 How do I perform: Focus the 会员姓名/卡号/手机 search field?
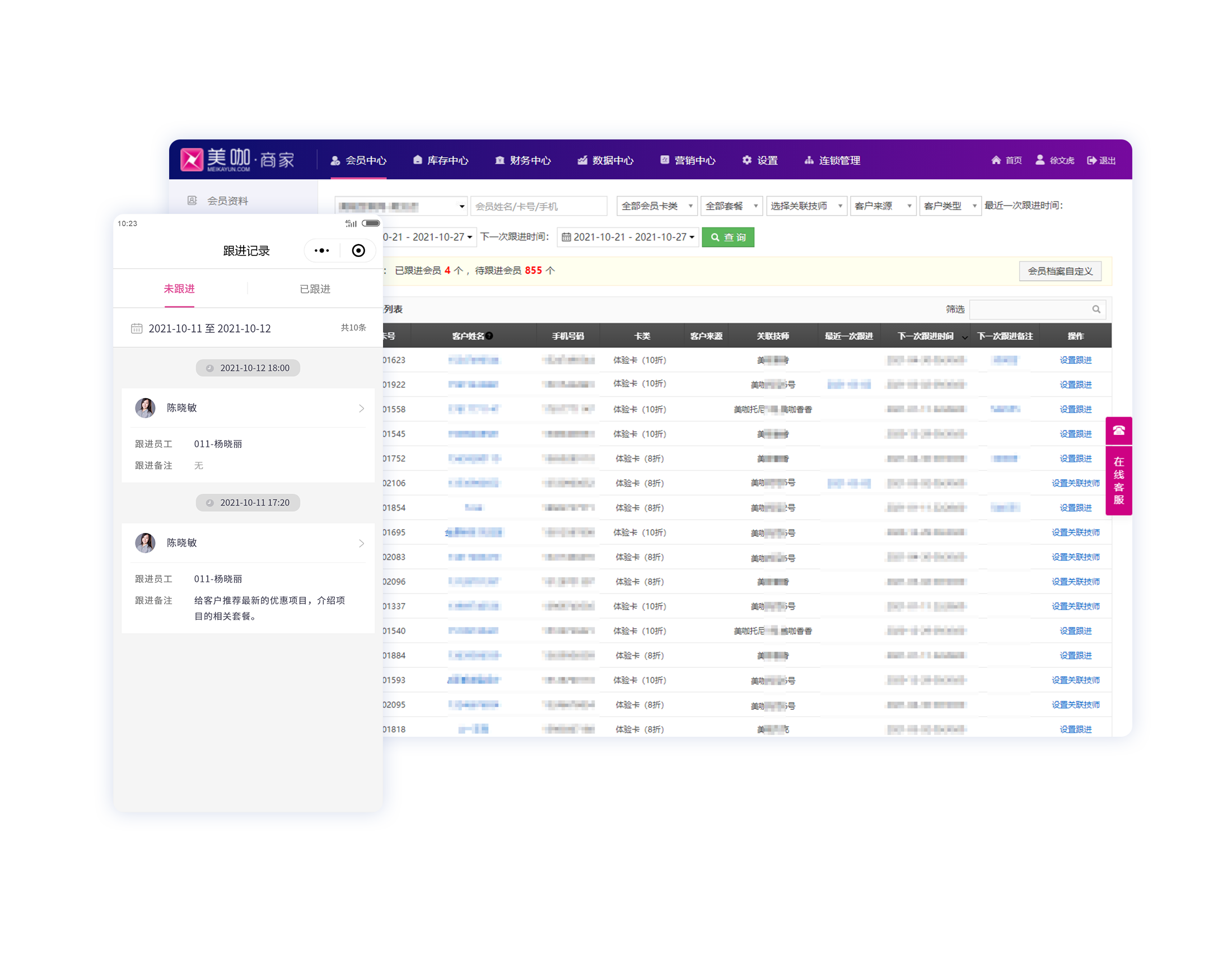coord(539,207)
